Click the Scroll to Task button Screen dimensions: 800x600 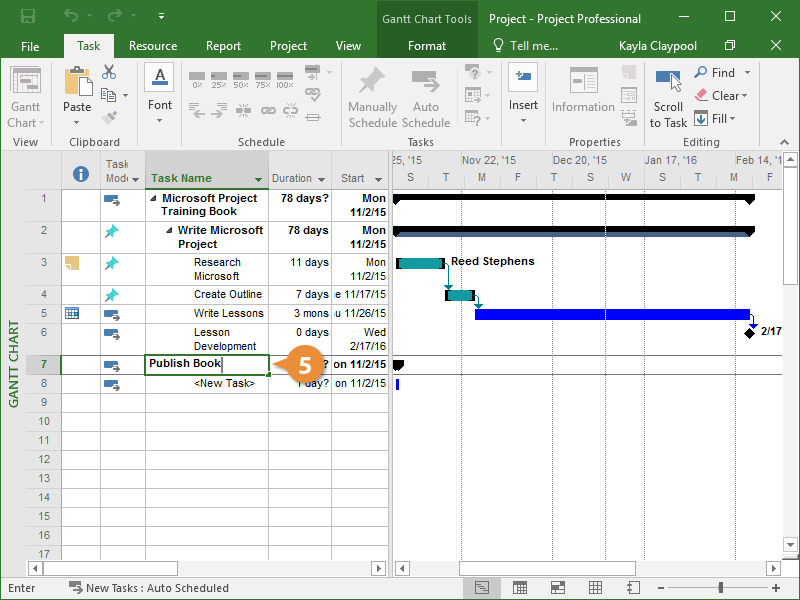pos(668,99)
